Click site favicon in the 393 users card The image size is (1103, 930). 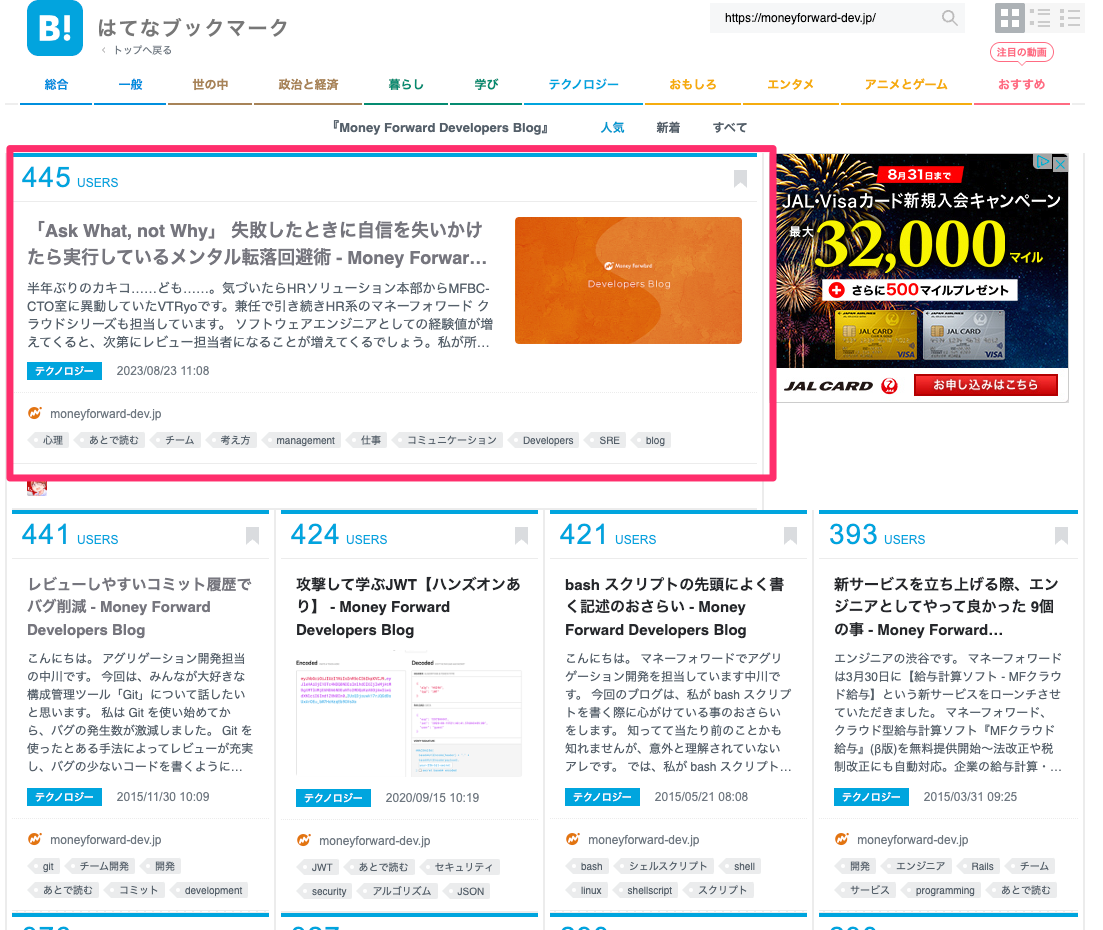(x=841, y=839)
